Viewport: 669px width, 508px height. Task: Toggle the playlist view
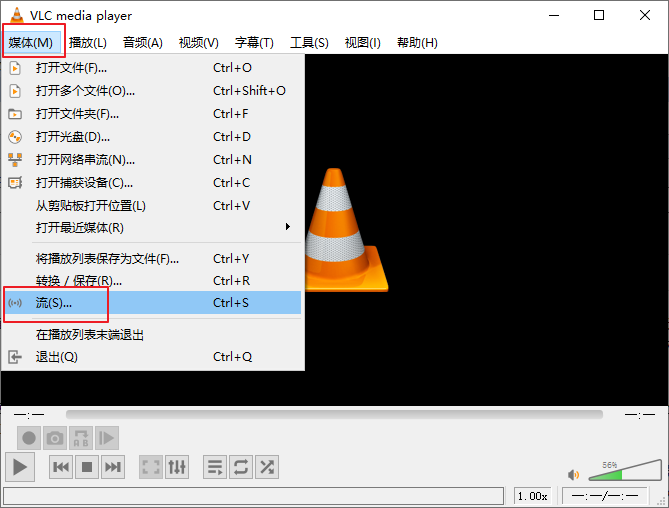click(215, 467)
